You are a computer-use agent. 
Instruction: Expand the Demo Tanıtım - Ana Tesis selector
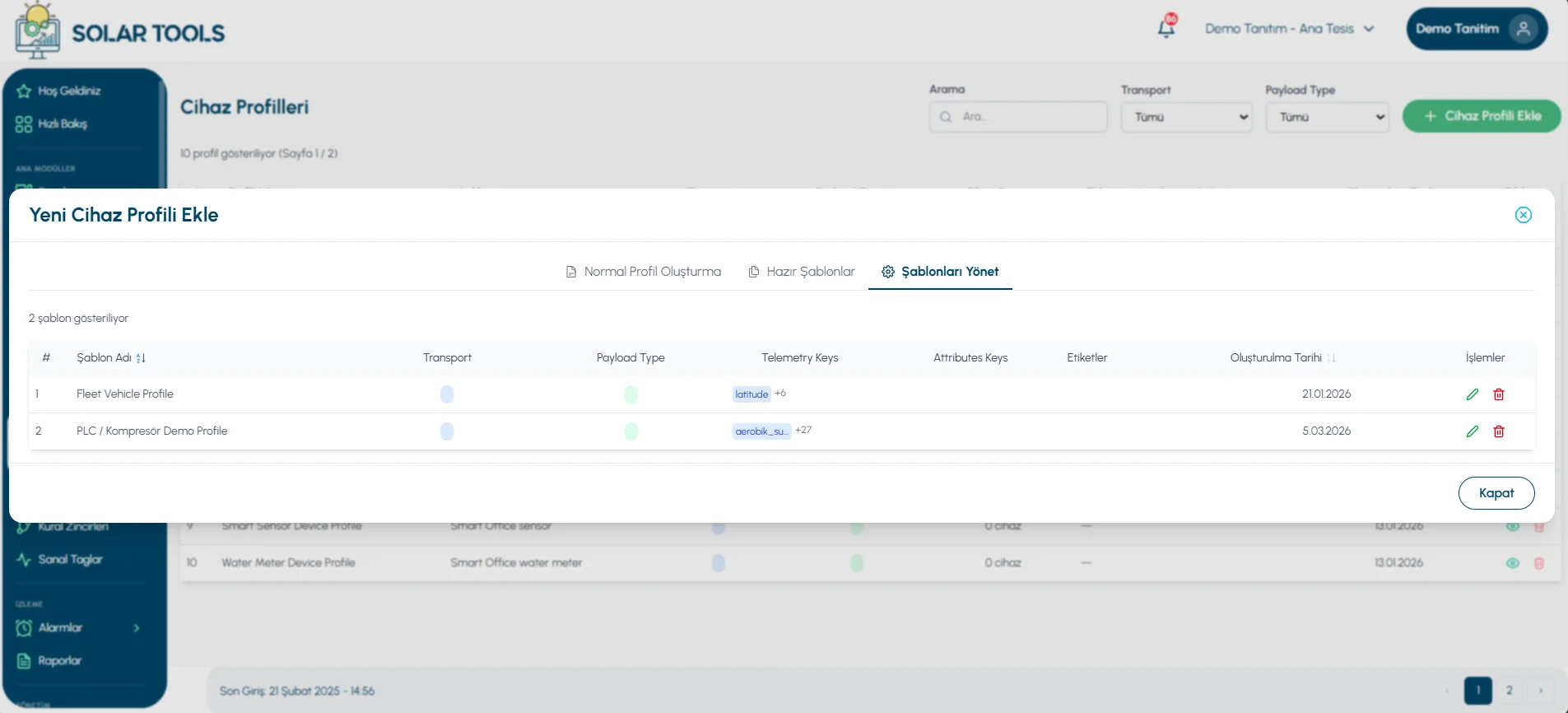click(x=1290, y=29)
